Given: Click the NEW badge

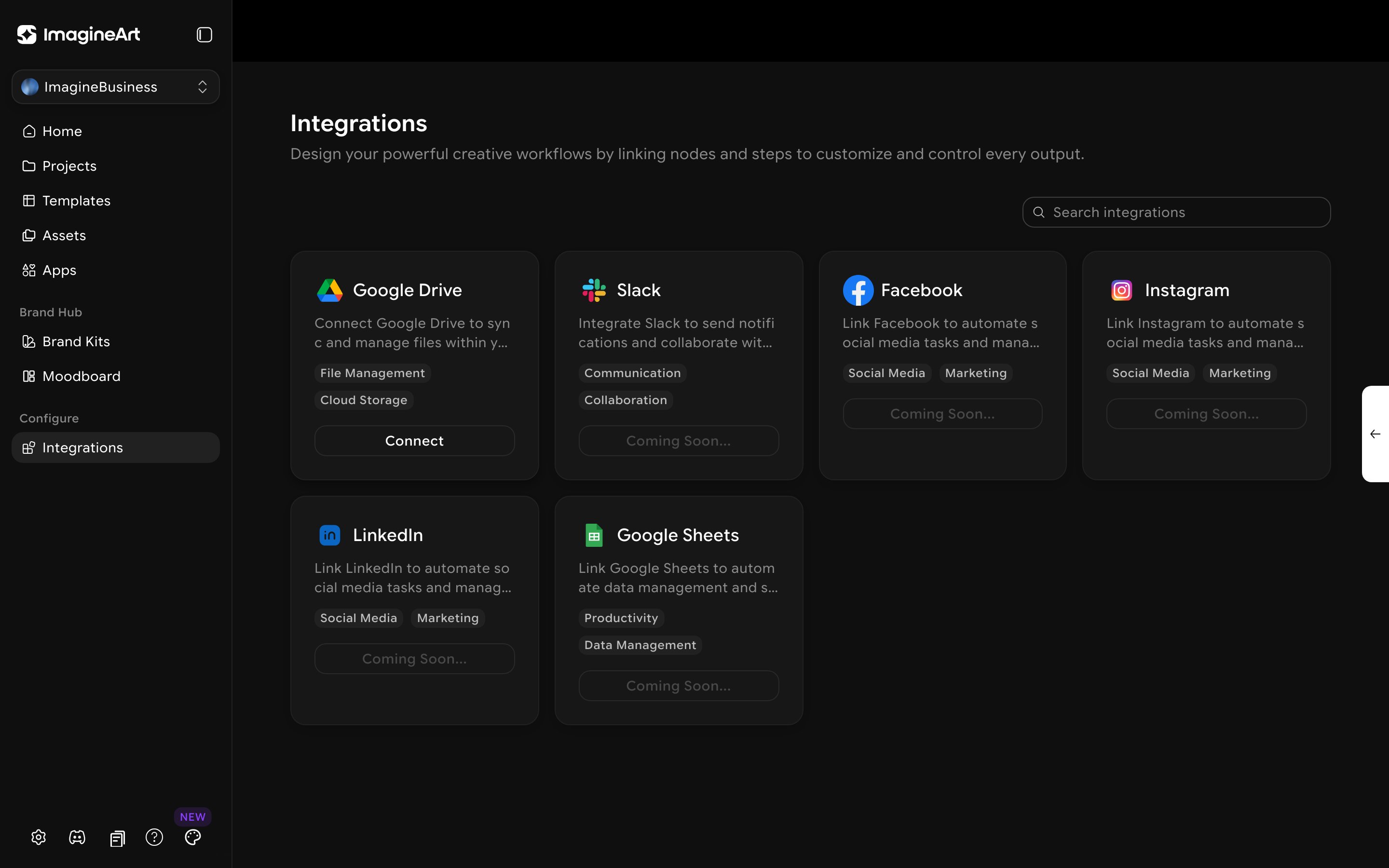Looking at the screenshot, I should (x=193, y=816).
